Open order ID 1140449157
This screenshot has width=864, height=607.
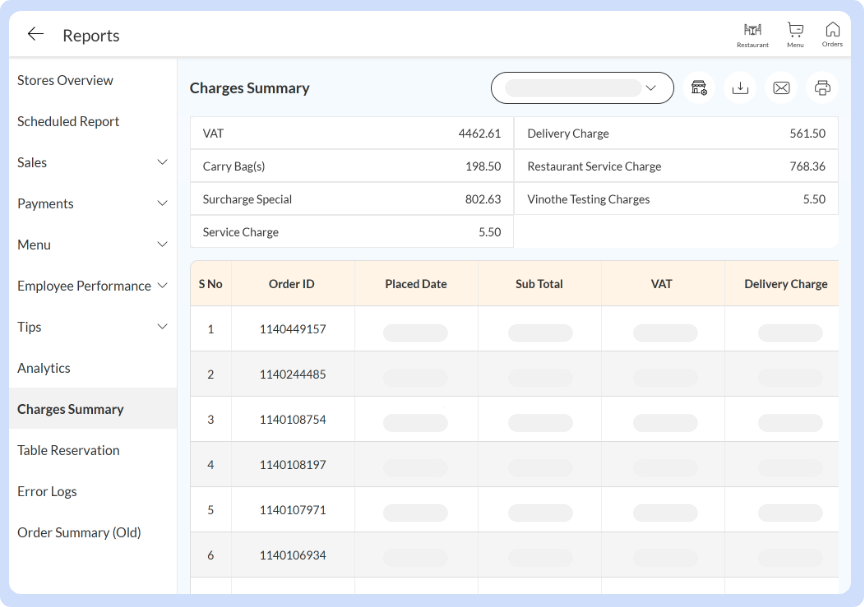coord(292,329)
